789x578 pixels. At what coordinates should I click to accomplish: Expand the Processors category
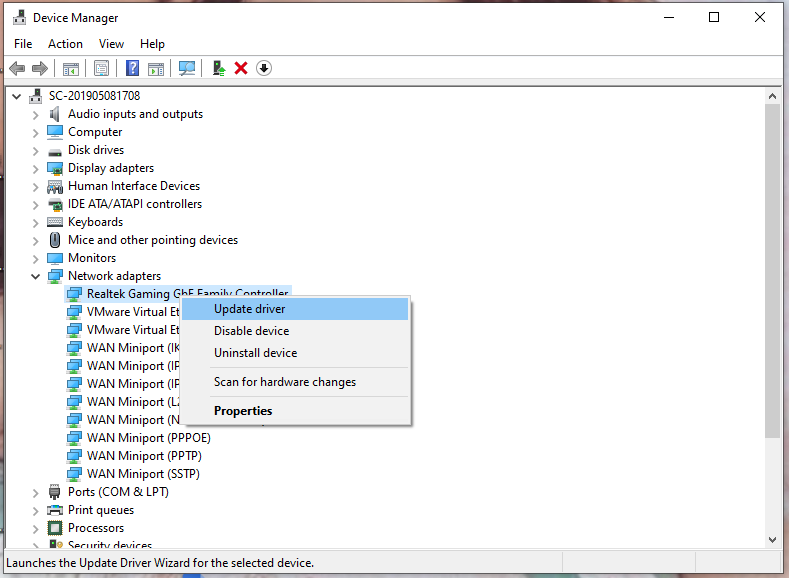coord(35,529)
